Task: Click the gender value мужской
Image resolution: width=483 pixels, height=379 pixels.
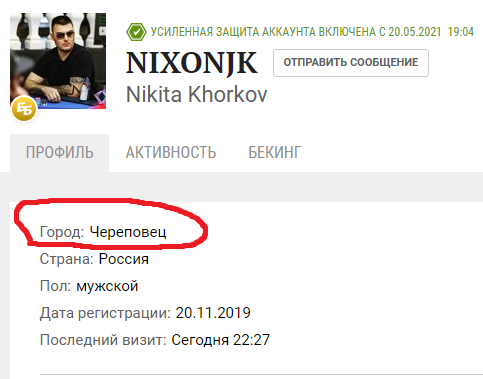Action: pyautogui.click(x=107, y=286)
